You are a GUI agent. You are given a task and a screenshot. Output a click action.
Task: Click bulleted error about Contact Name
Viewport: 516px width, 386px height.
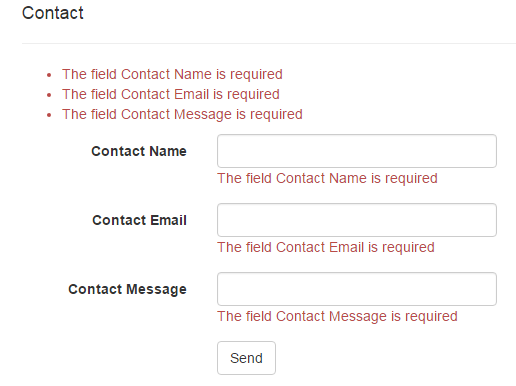(172, 74)
